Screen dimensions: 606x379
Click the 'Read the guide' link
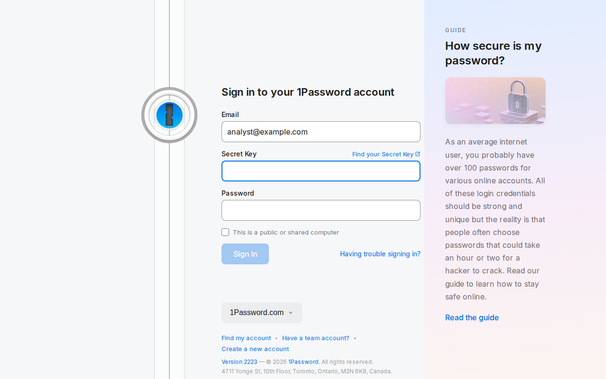[472, 318]
